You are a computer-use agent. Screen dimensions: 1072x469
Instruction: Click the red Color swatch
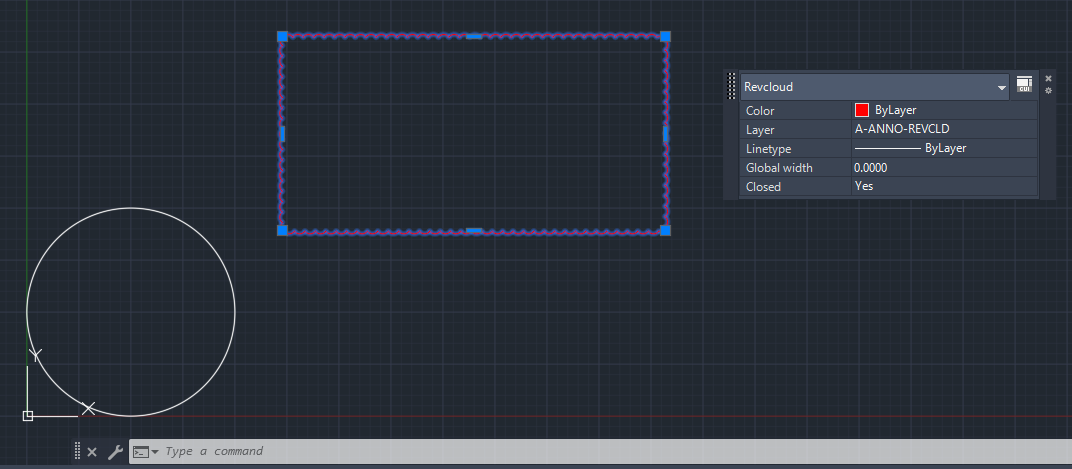(861, 110)
